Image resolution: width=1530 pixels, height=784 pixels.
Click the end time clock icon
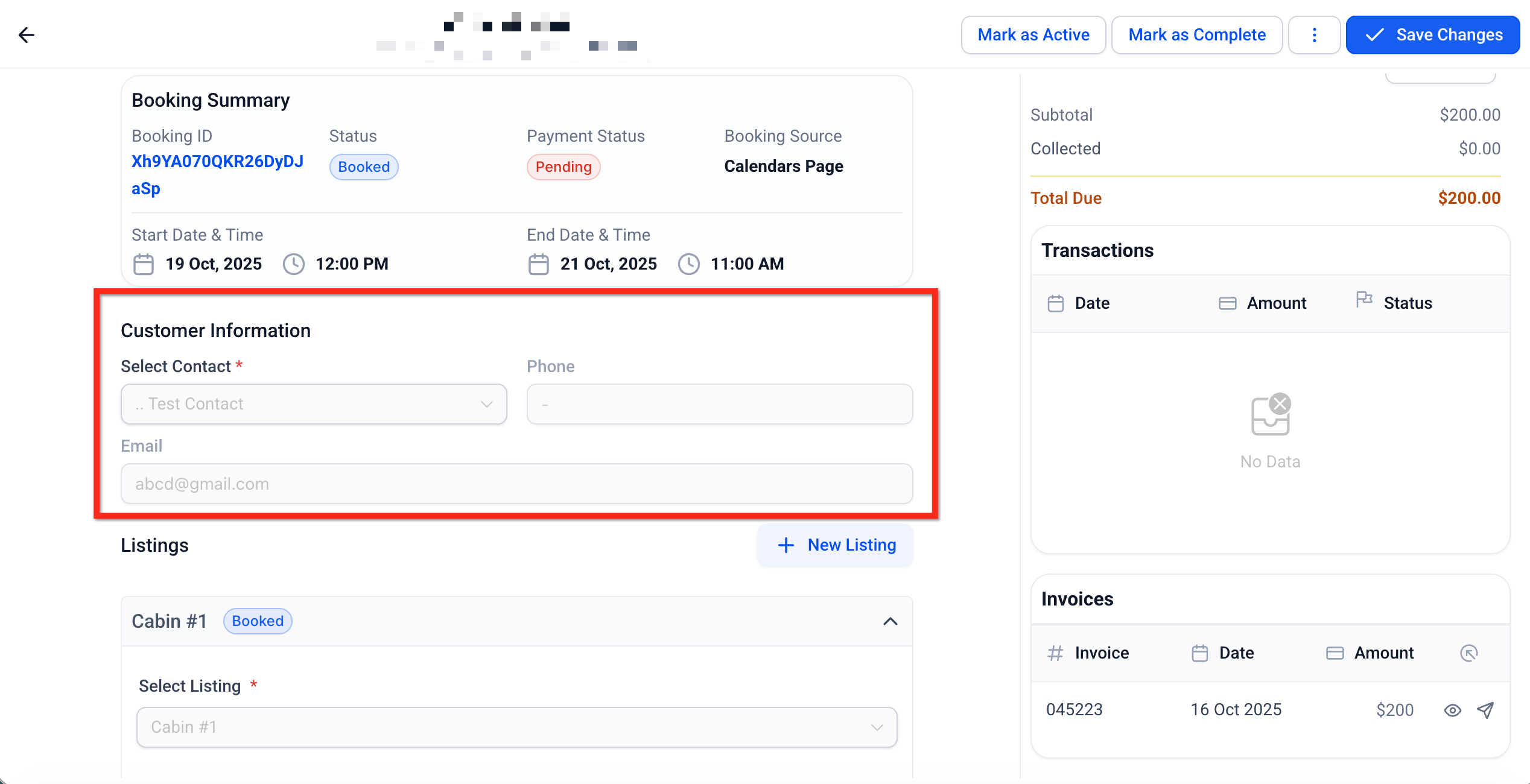[688, 264]
